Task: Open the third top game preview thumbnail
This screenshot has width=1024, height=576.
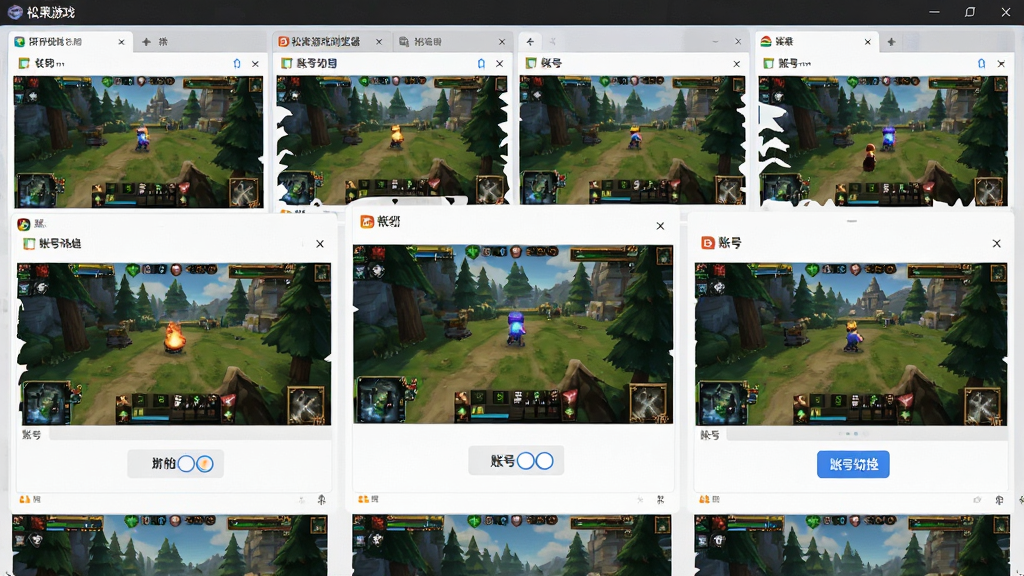Action: pyautogui.click(x=632, y=140)
